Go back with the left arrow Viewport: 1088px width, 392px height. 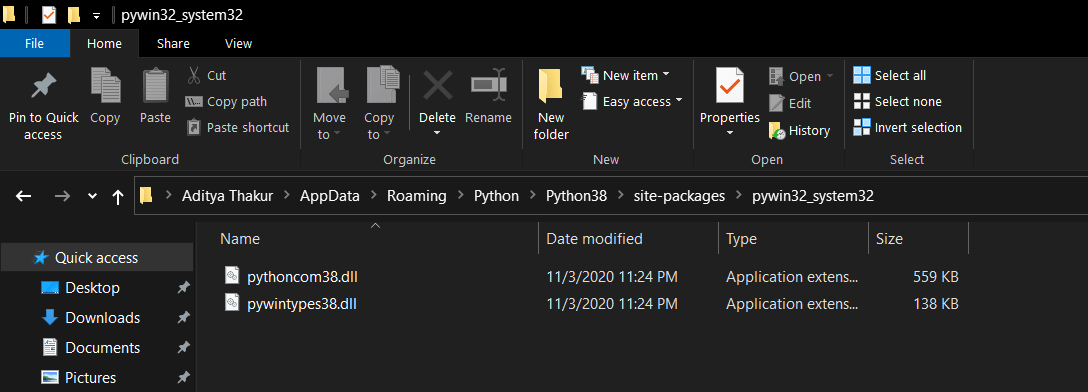[24, 196]
